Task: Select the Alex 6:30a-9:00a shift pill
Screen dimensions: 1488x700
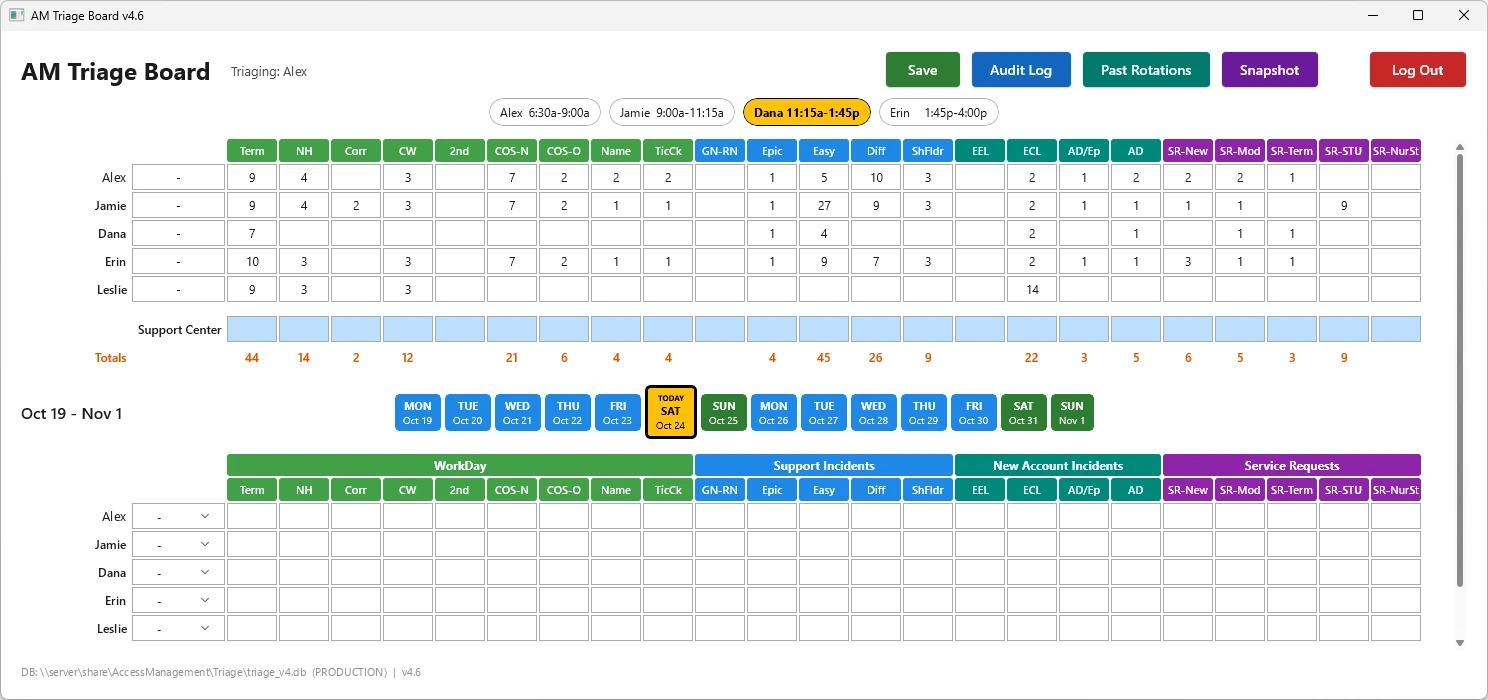Action: point(546,113)
